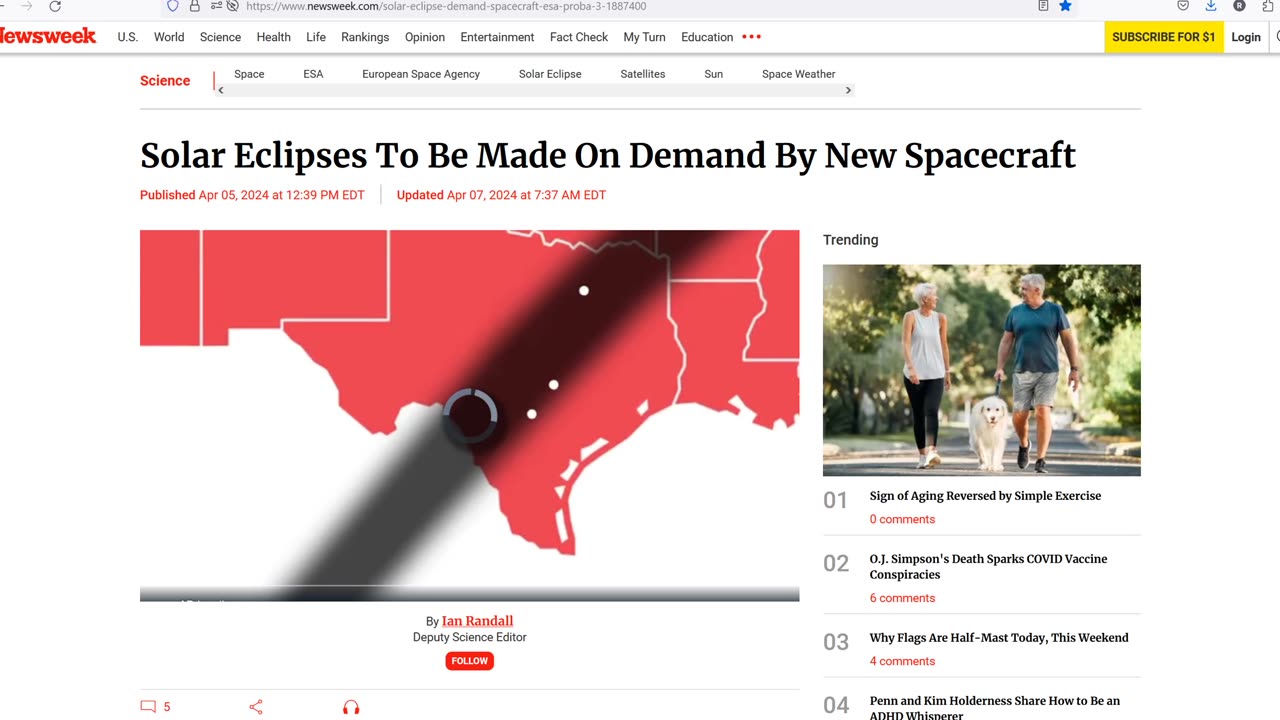Open the Rankings section

pyautogui.click(x=365, y=37)
